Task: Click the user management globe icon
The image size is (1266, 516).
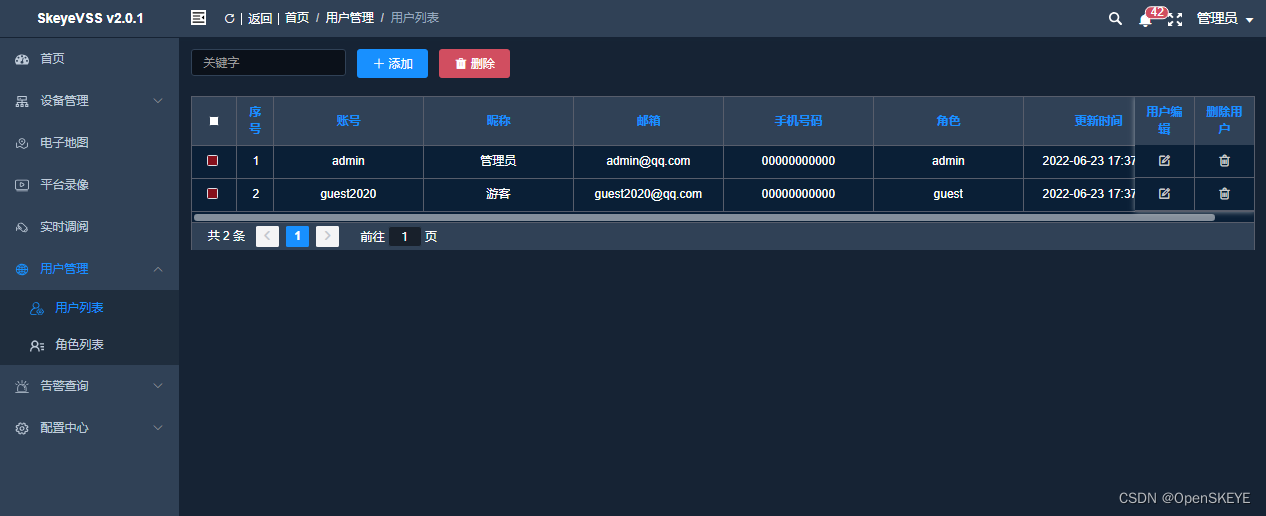Action: tap(22, 269)
